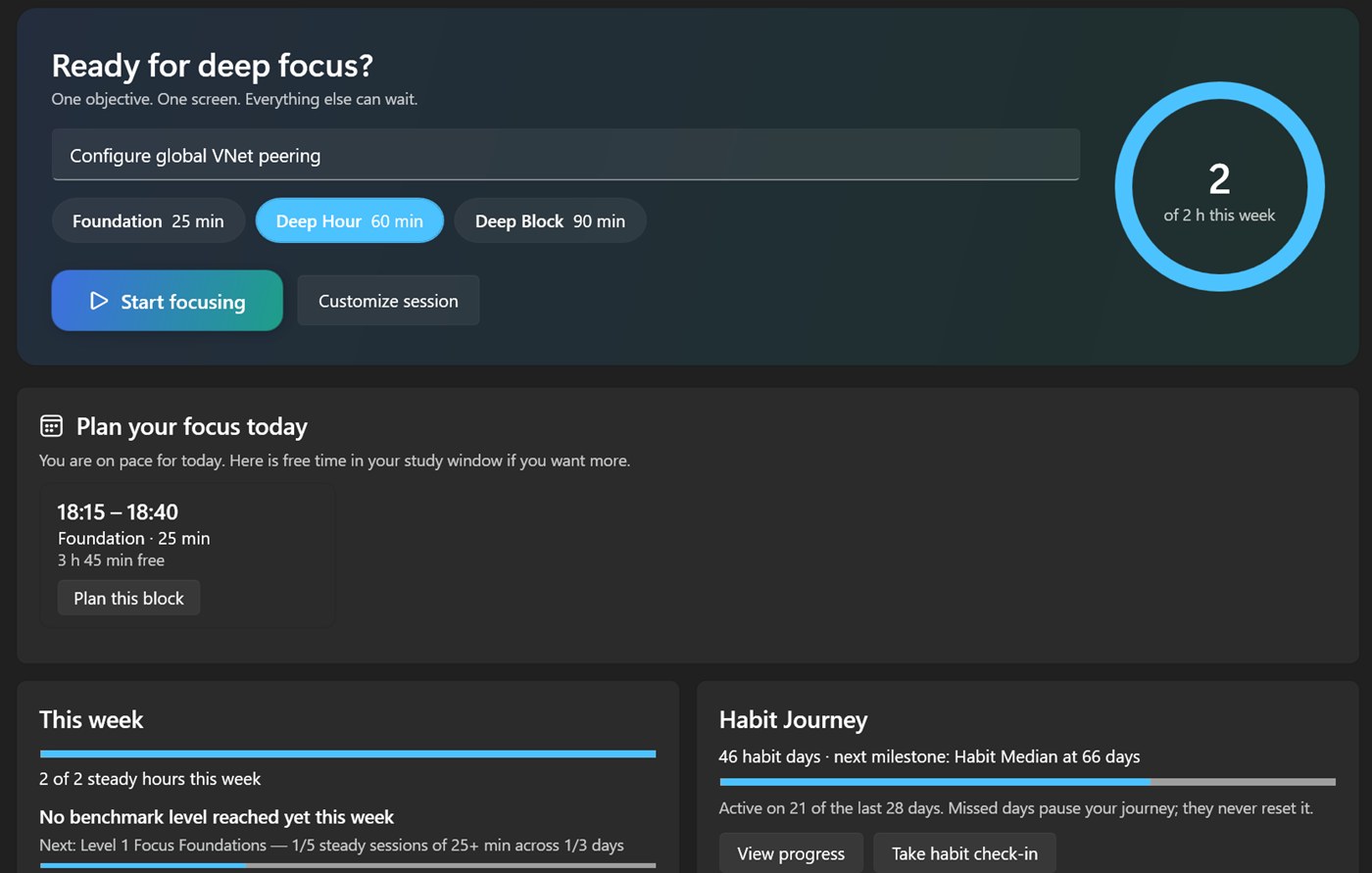Viewport: 1372px width, 873px height.
Task: Click the This week steady hours progress bar
Action: pos(348,753)
